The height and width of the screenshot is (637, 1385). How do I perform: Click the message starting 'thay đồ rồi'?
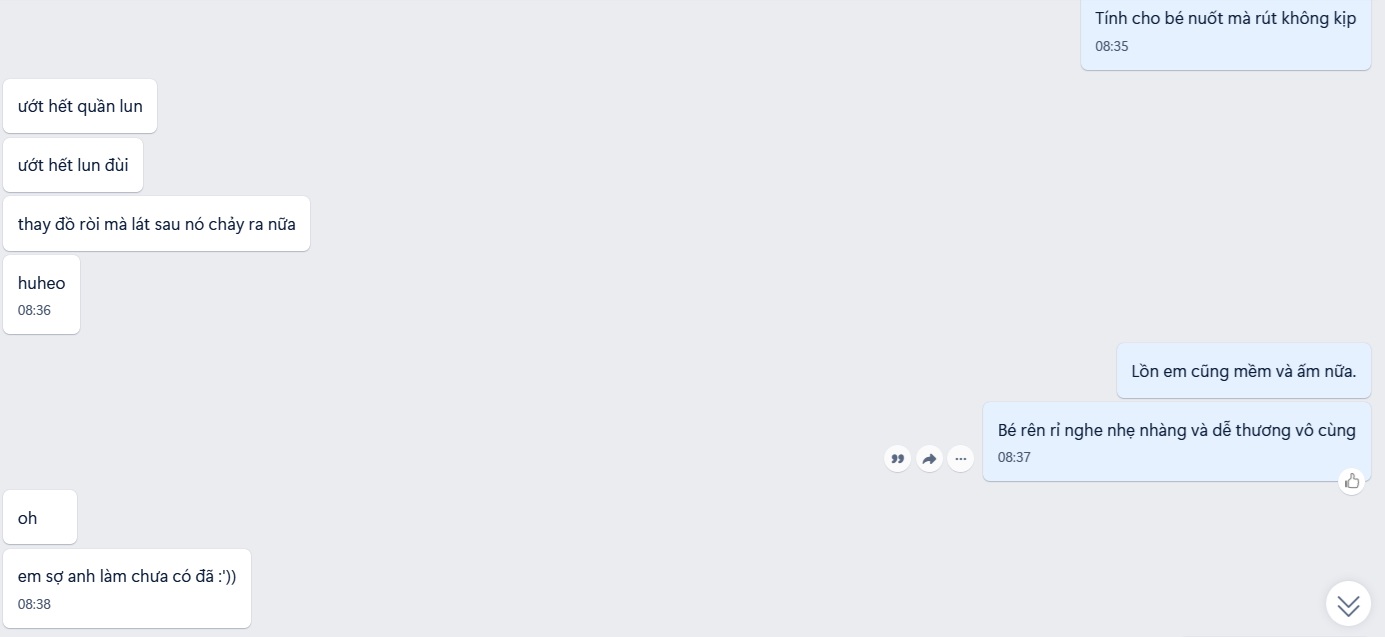[156, 224]
